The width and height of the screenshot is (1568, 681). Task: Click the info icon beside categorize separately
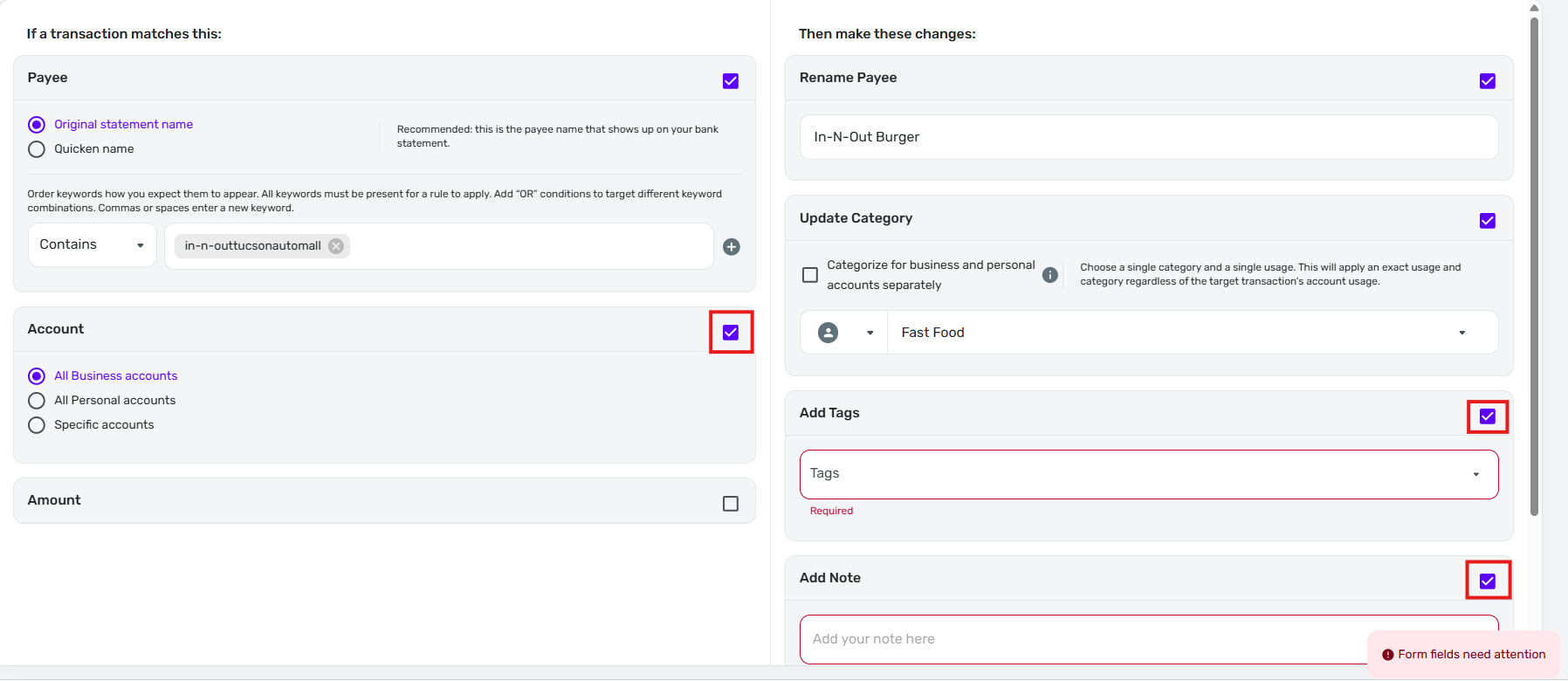tap(1050, 275)
